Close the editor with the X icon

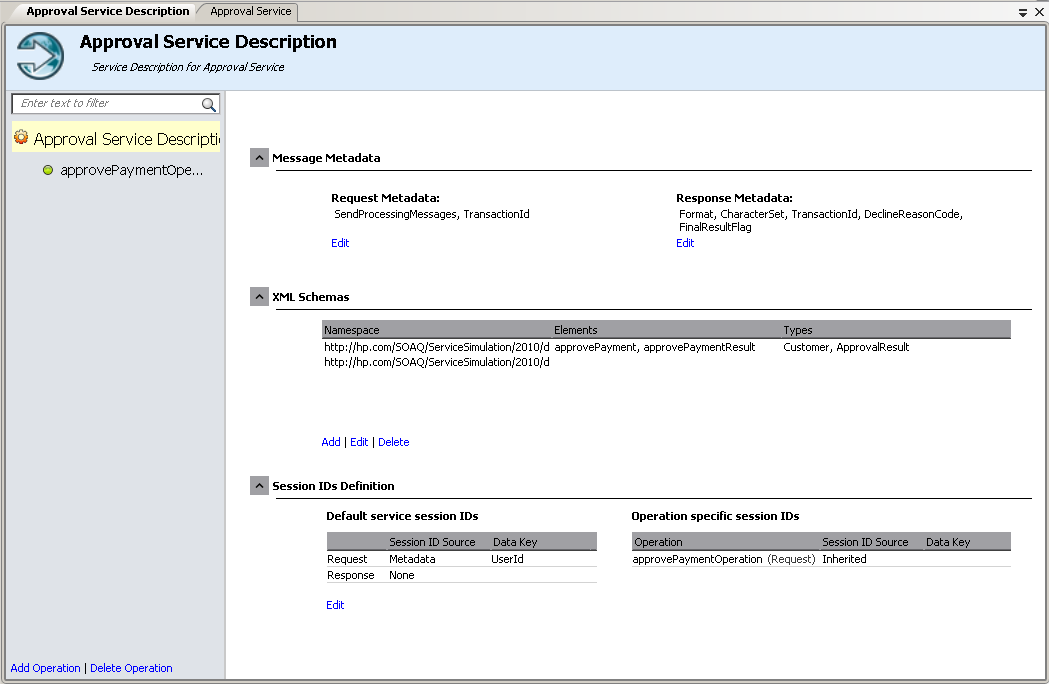coord(1039,13)
